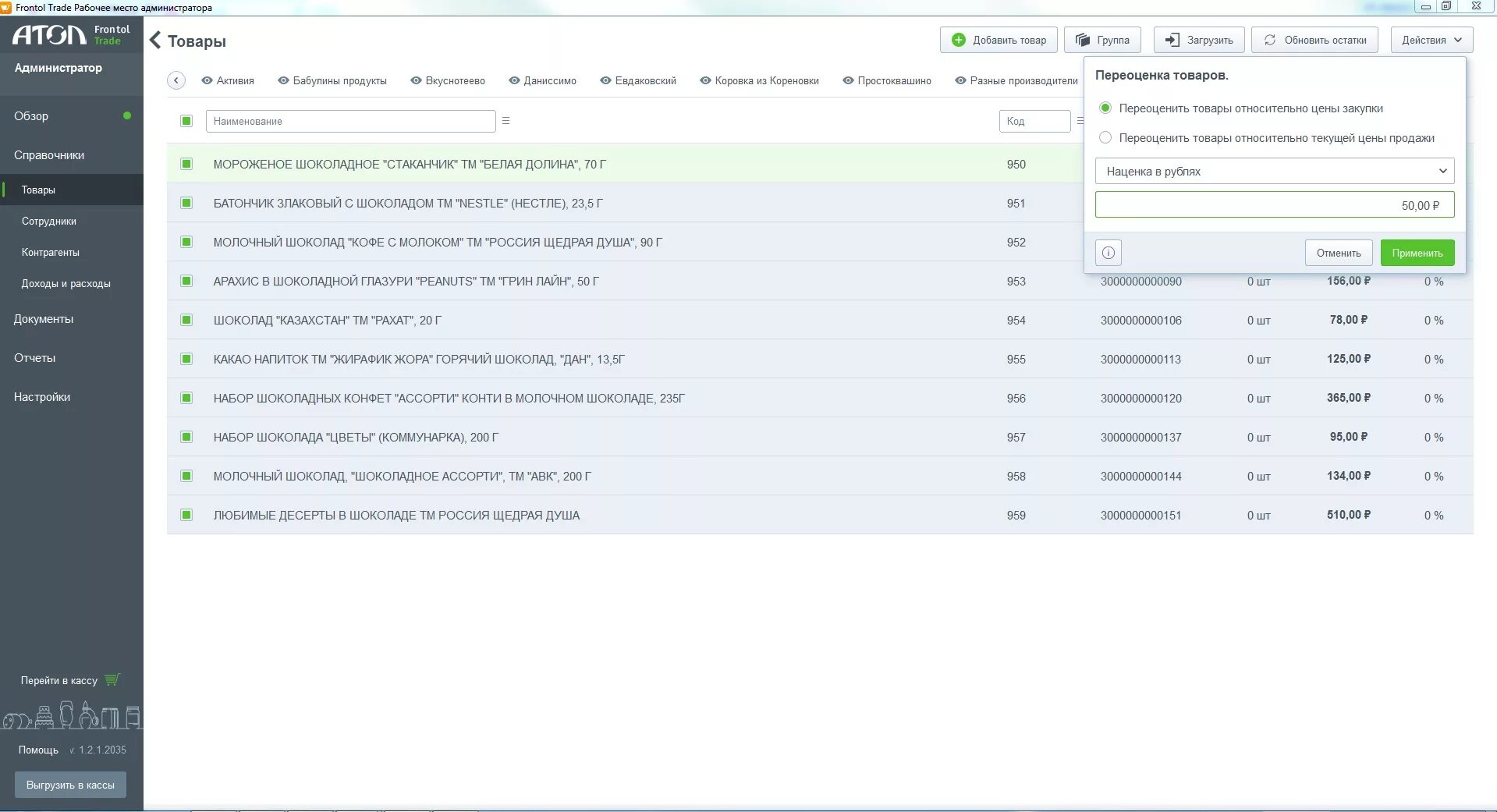Toggle visibility of the Даниссимо group

tap(514, 80)
